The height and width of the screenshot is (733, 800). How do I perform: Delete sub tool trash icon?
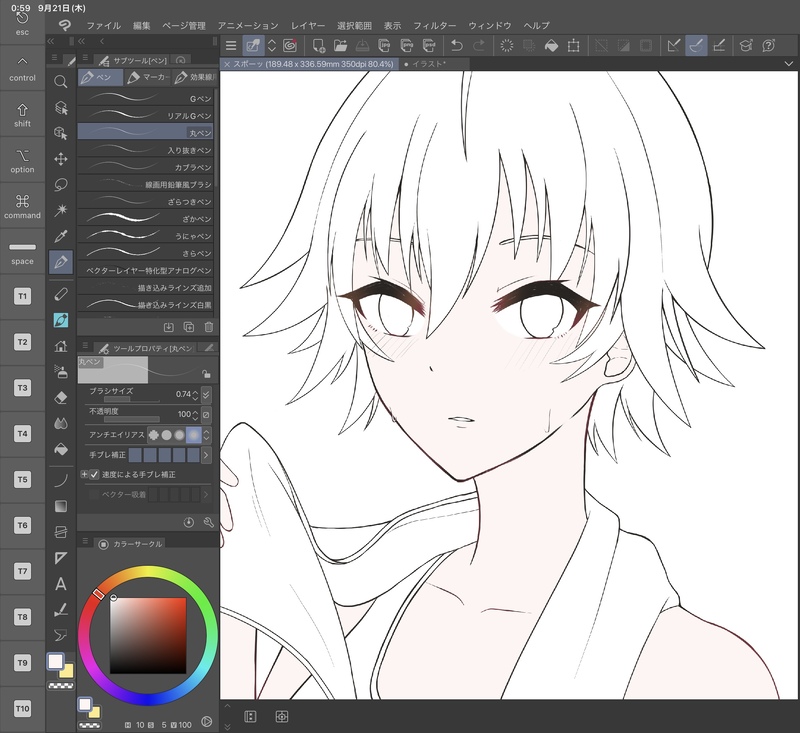(209, 327)
